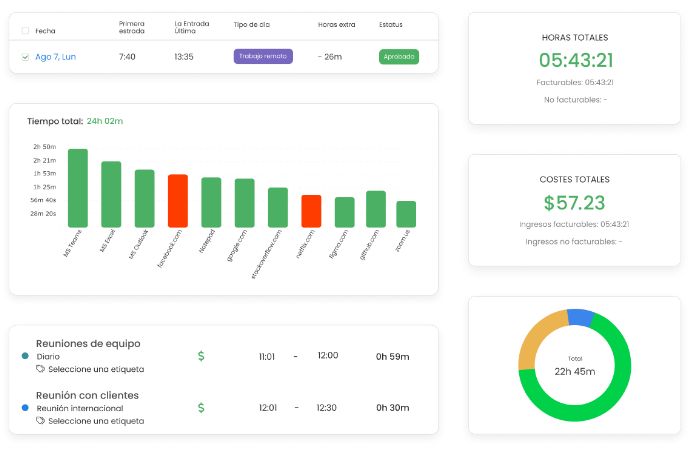
Task: Click the blue project dot beside Reunión internacional
Action: tap(25, 408)
